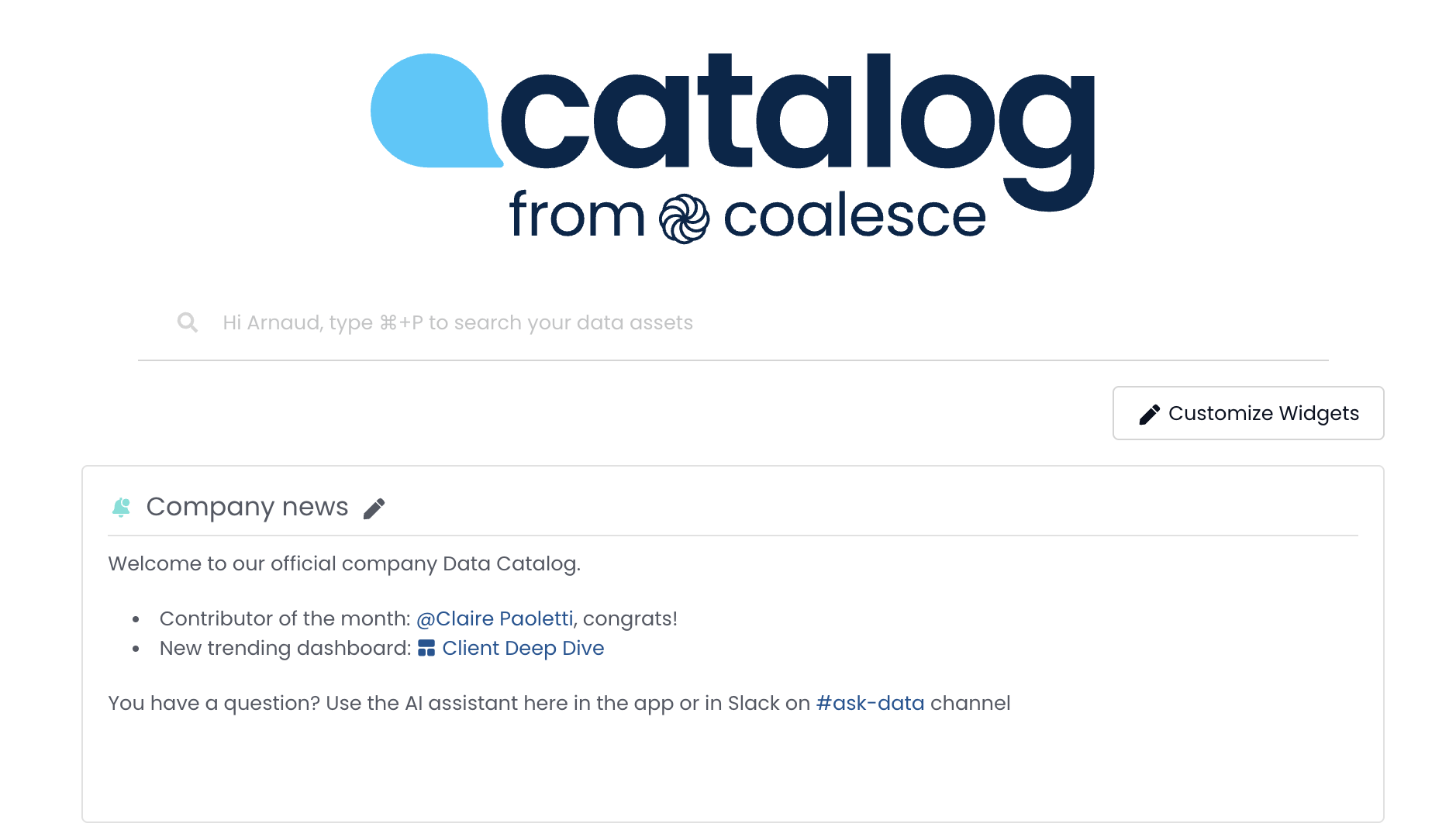This screenshot has width=1456, height=837.
Task: Open the #ask-data channel link
Action: point(870,703)
